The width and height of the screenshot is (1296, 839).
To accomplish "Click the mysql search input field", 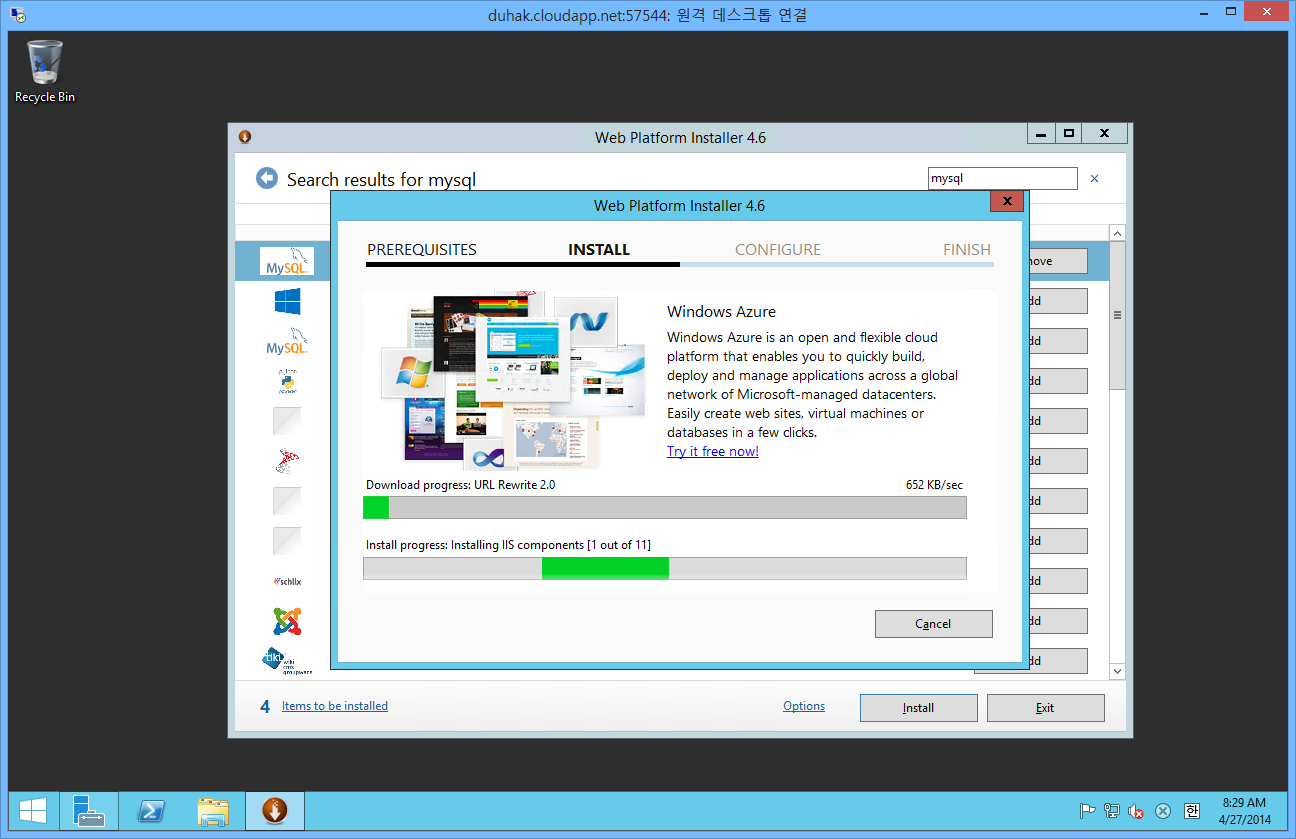I will pos(1002,179).
